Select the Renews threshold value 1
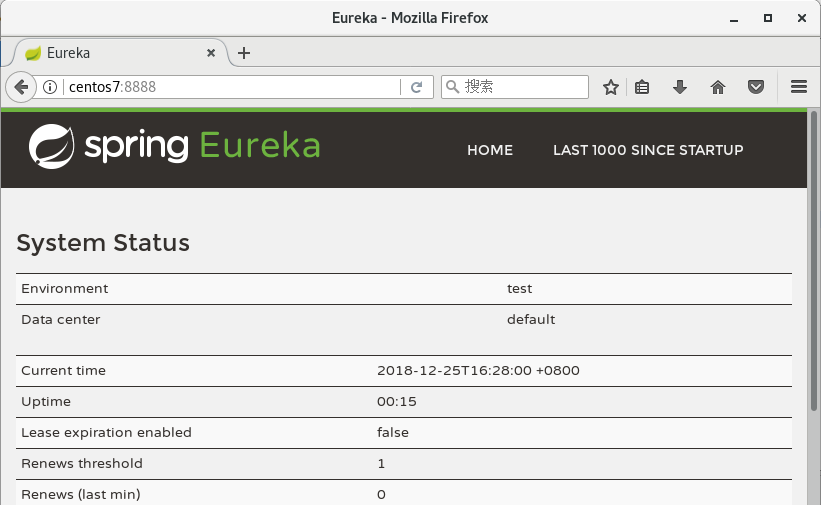The height and width of the screenshot is (505, 821). click(x=381, y=464)
